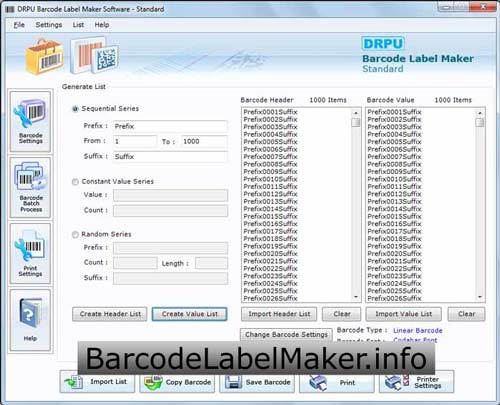Select Prefix0023Suffix in Barcode Value list

point(394,276)
